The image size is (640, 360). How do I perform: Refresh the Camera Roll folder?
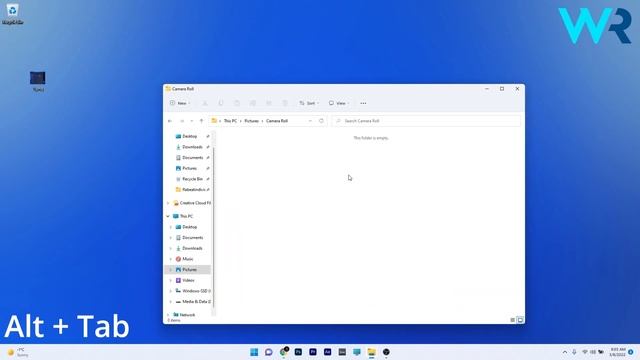[x=321, y=121]
